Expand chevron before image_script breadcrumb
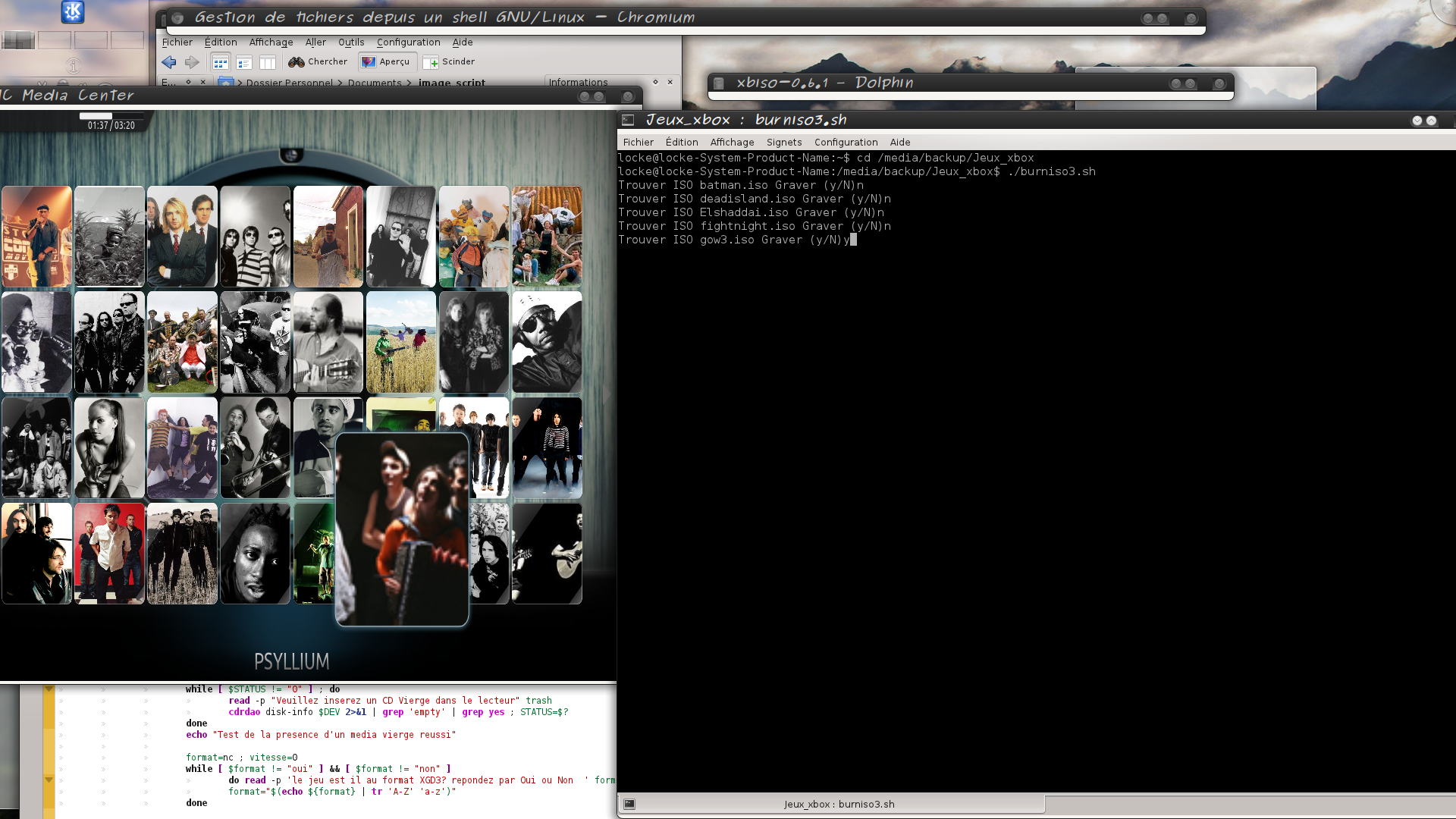This screenshot has width=1456, height=819. click(x=409, y=83)
